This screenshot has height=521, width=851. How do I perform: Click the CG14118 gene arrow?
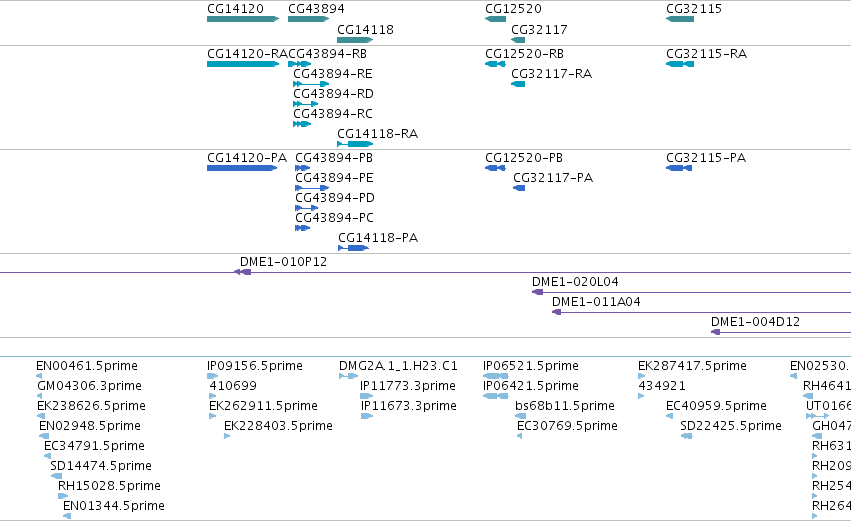[x=355, y=40]
